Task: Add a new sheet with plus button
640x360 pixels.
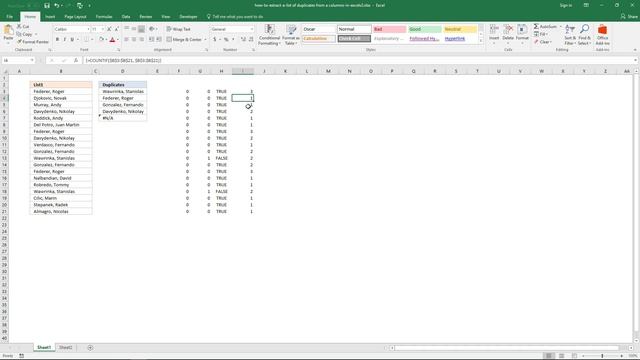Action: 90,348
